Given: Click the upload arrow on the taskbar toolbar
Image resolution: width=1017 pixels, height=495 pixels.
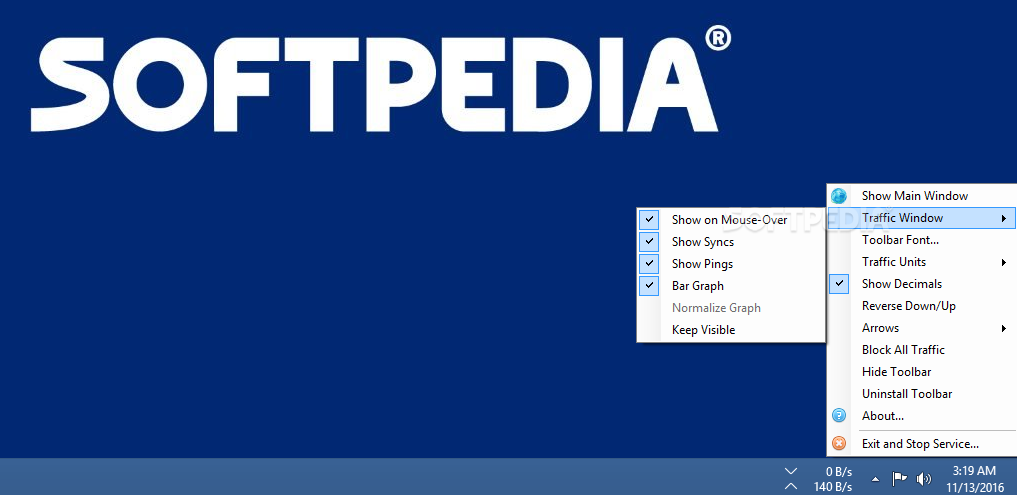Looking at the screenshot, I should 791,486.
